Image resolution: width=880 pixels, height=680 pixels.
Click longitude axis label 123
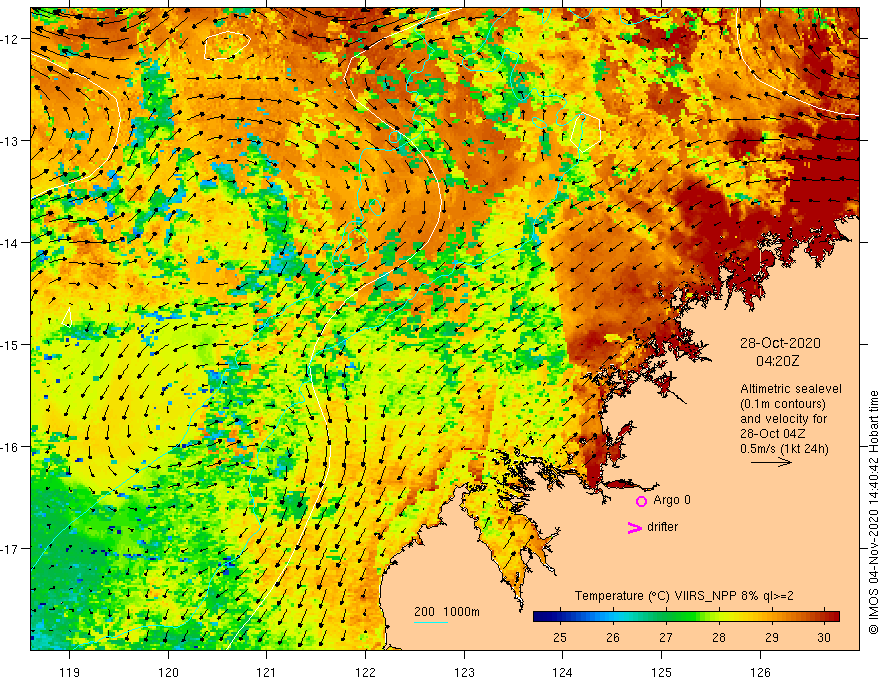point(464,672)
